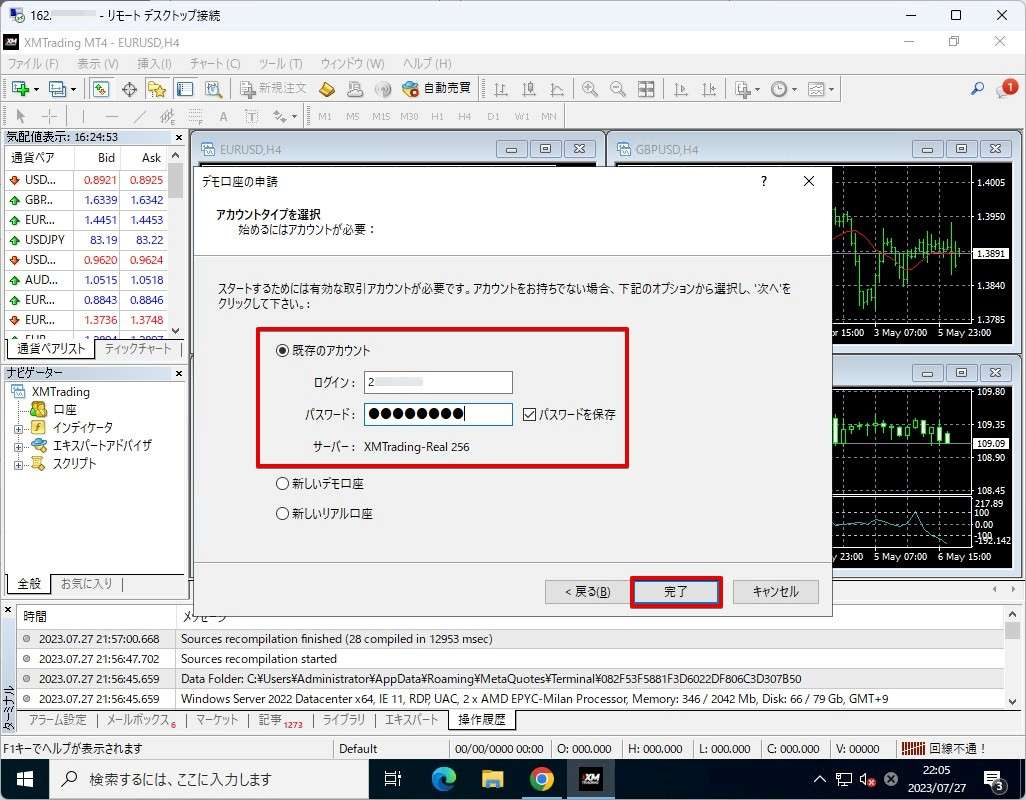Click the キャンセル button

click(x=775, y=592)
